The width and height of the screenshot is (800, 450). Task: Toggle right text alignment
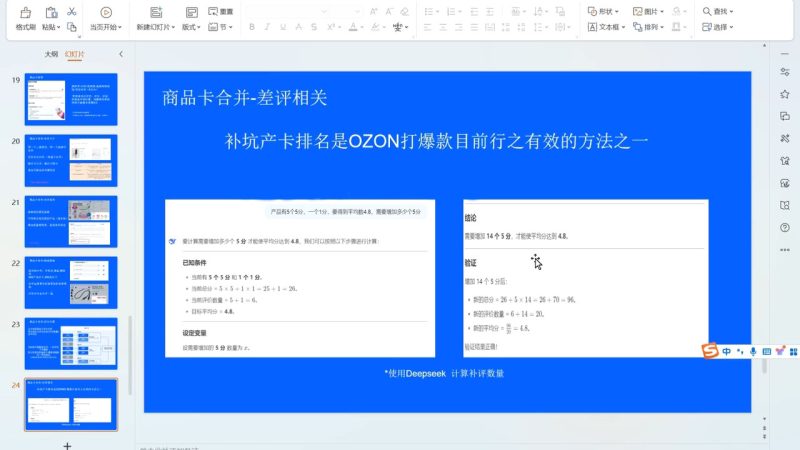[459, 27]
